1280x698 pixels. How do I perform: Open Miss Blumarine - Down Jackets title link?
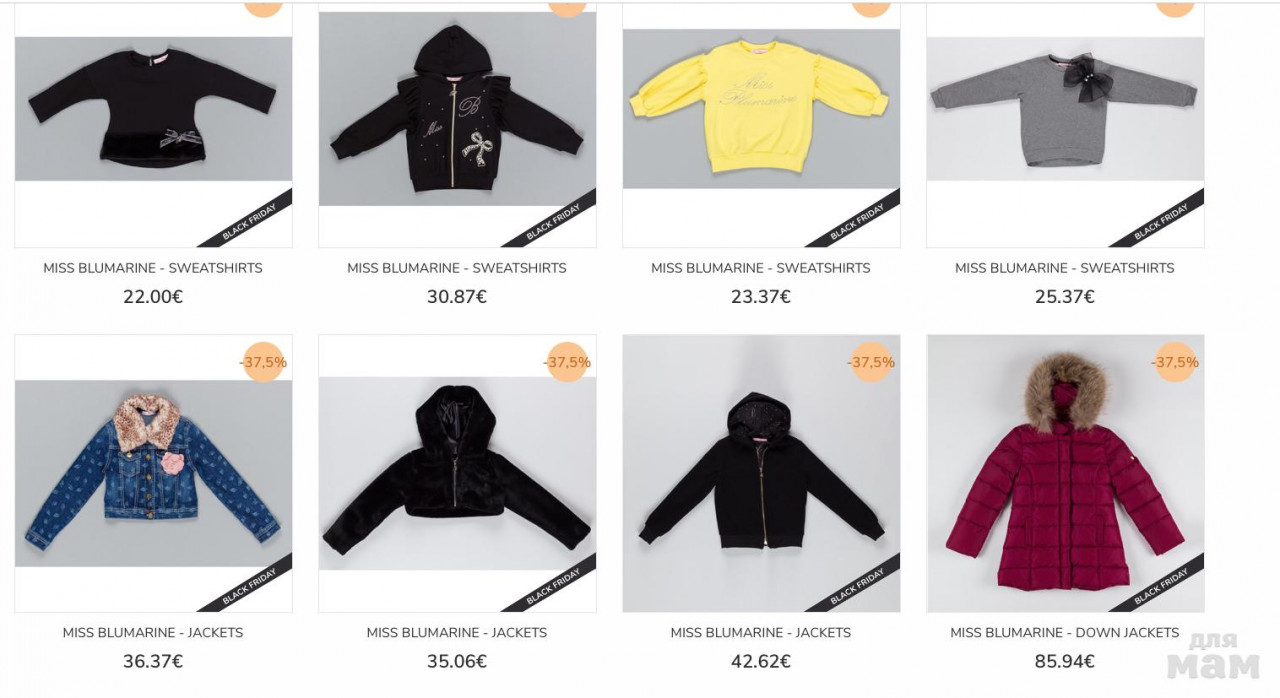(x=1065, y=633)
